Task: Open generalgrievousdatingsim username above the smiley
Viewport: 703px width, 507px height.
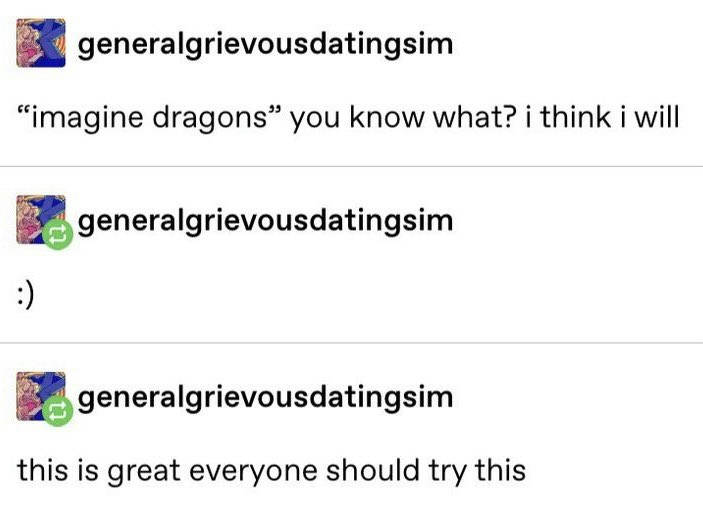Action: click(265, 222)
